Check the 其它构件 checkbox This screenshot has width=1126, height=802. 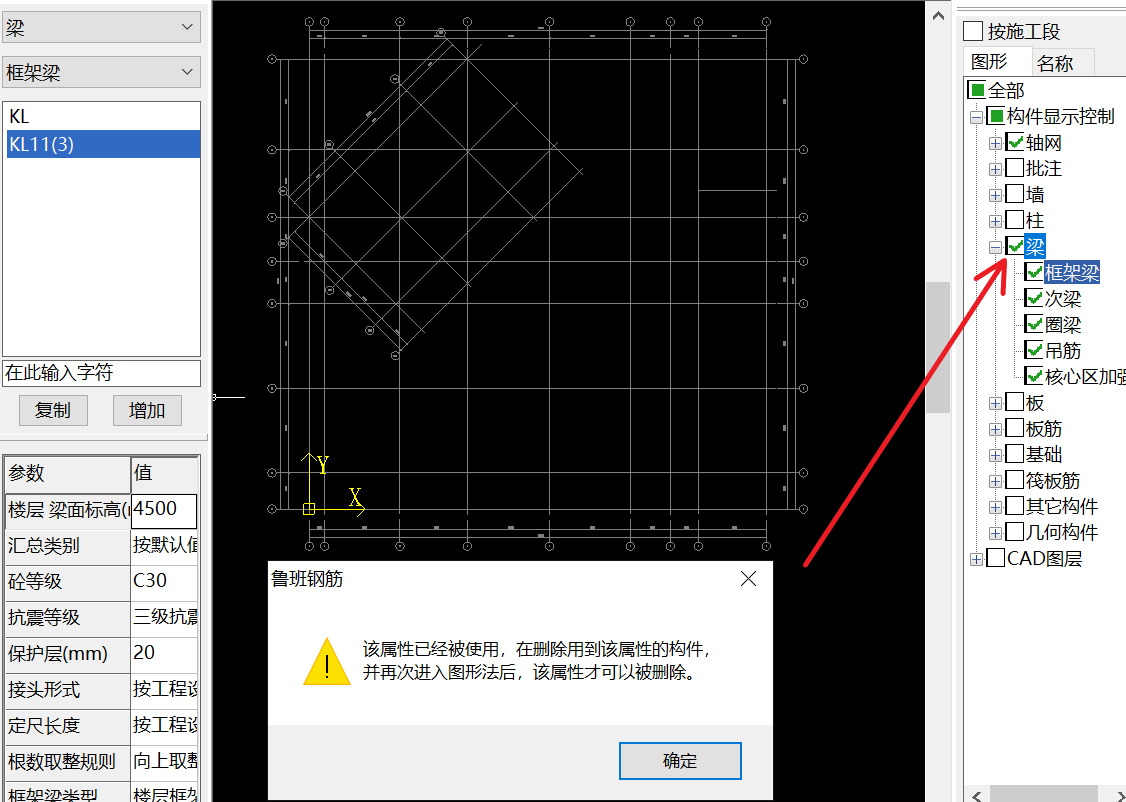tap(1015, 505)
